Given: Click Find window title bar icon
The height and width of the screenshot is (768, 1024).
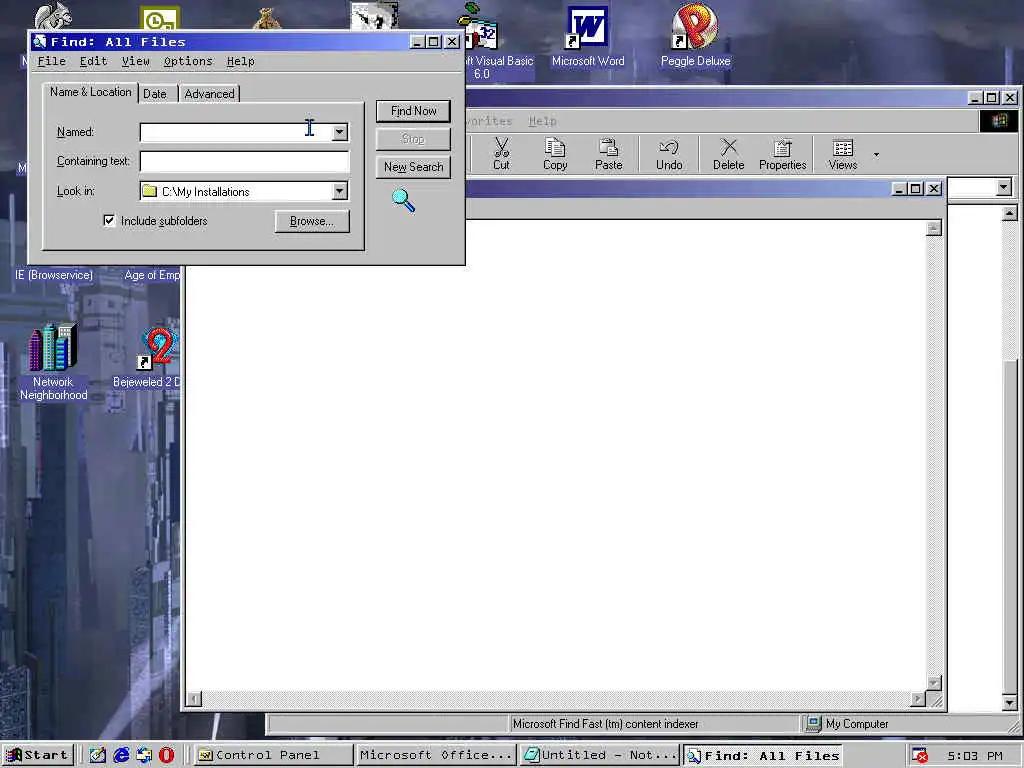Looking at the screenshot, I should [40, 42].
